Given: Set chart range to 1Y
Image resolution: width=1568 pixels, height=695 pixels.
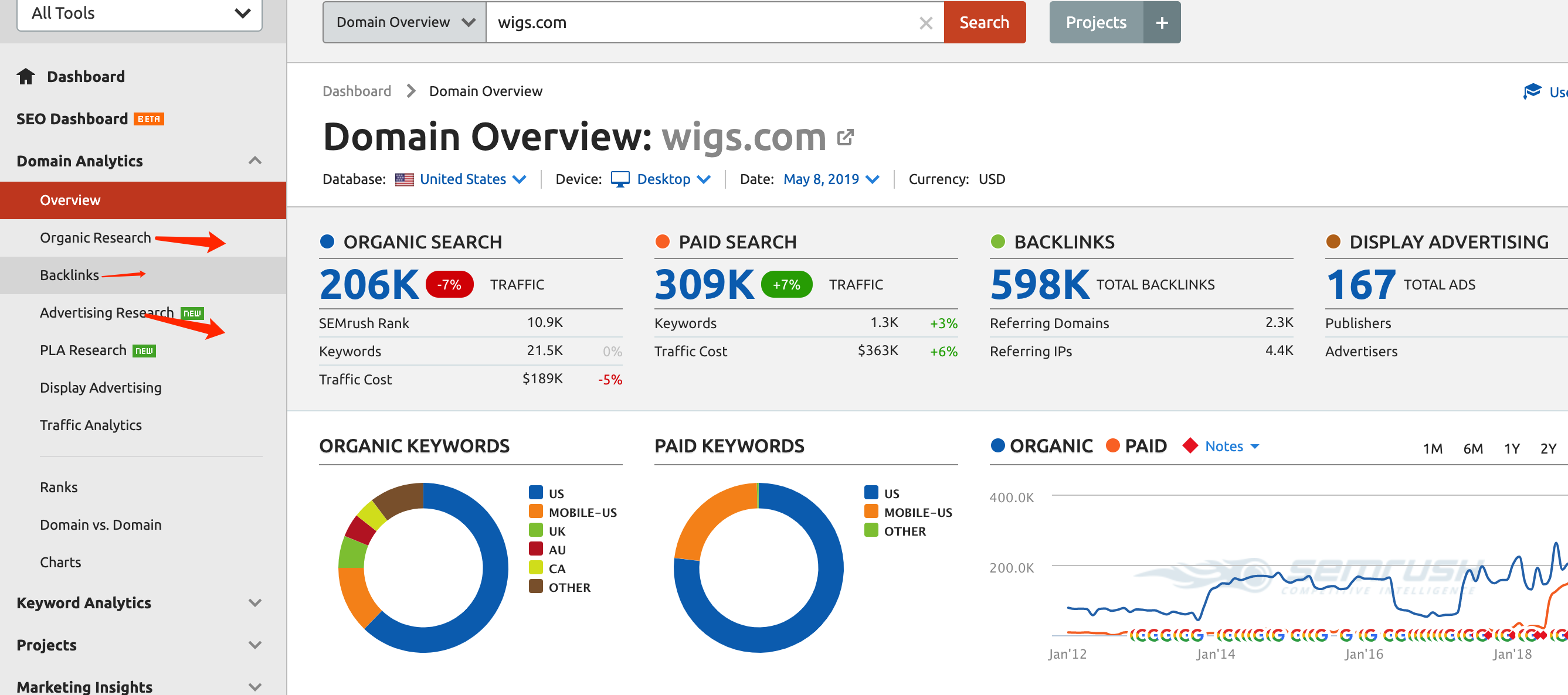Looking at the screenshot, I should [1512, 448].
